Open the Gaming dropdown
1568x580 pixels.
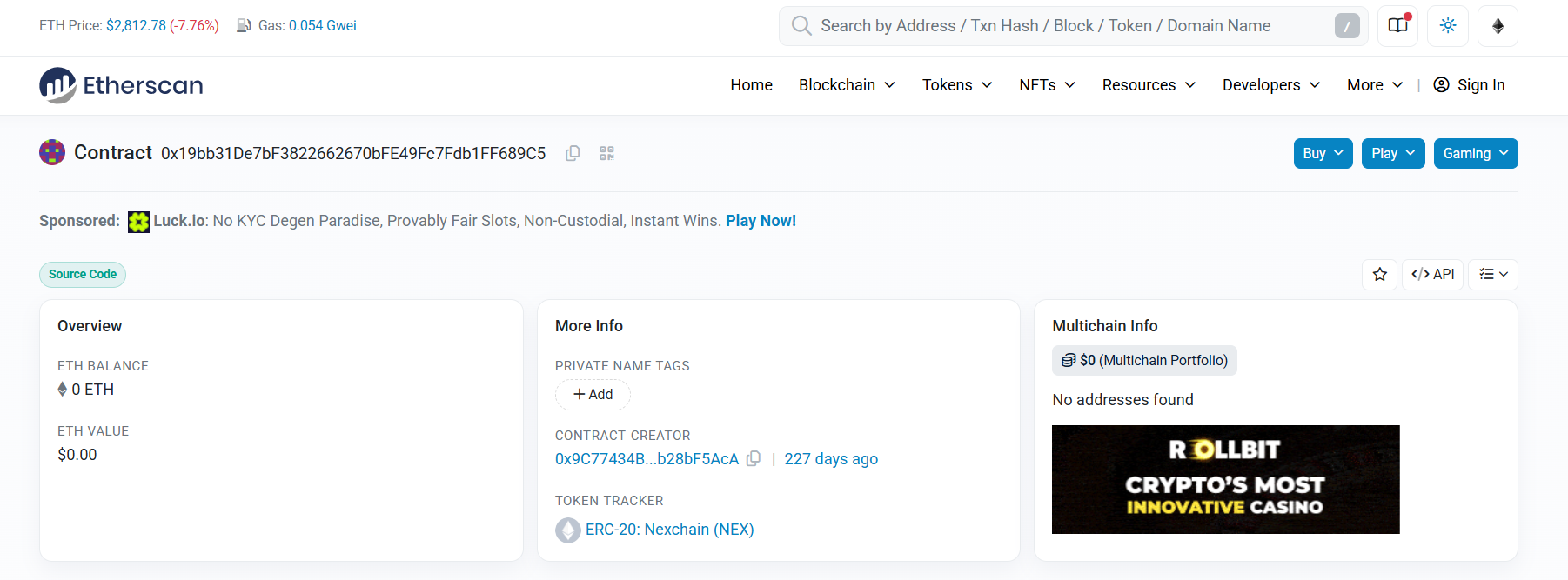[1476, 153]
